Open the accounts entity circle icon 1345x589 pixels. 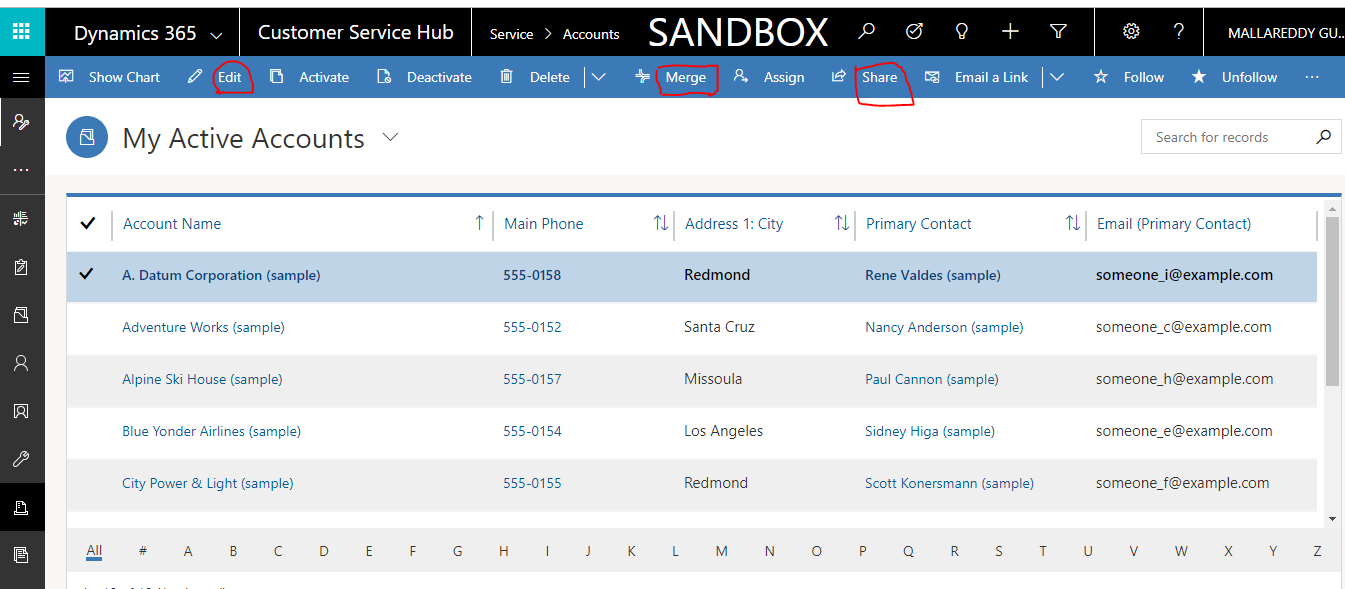coord(86,137)
